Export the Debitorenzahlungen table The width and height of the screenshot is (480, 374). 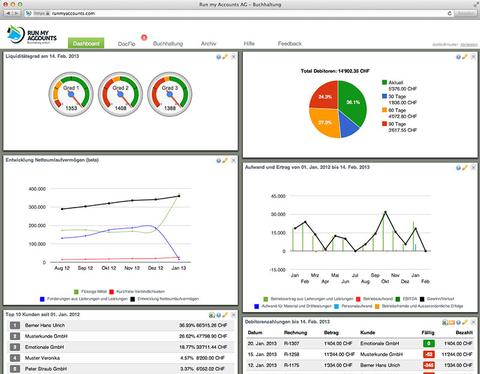(x=445, y=322)
